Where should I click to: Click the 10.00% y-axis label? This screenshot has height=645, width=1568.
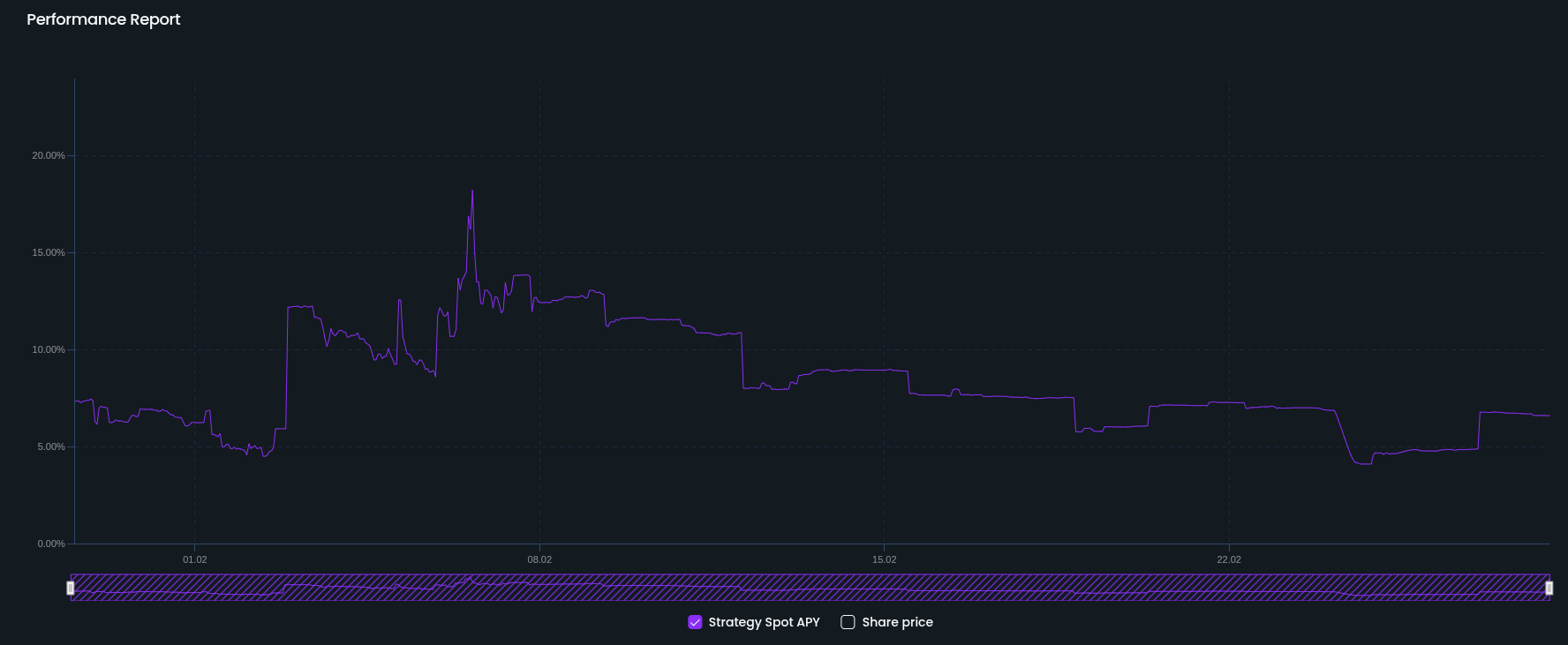tap(49, 349)
